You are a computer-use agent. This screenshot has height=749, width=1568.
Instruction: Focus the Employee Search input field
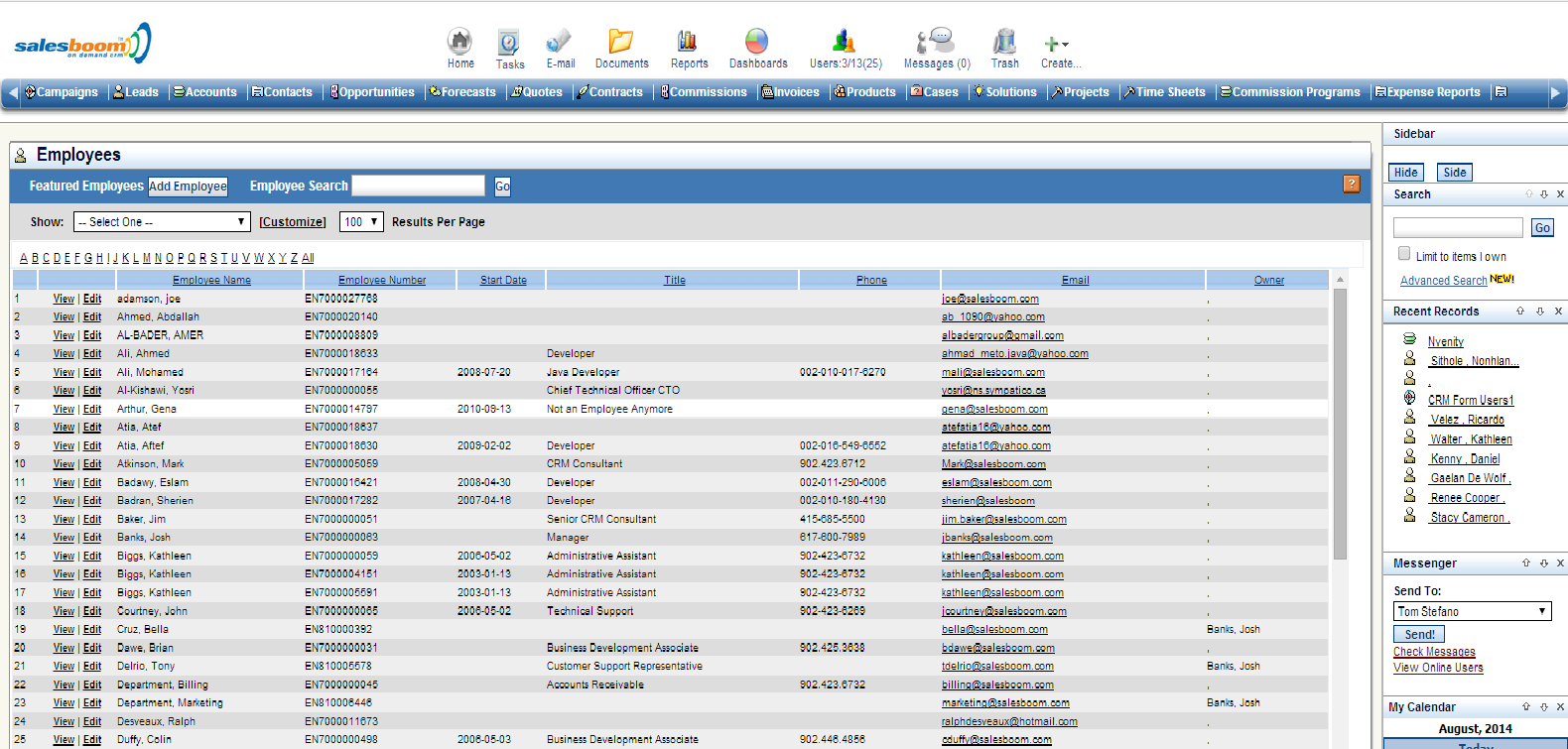[x=419, y=186]
